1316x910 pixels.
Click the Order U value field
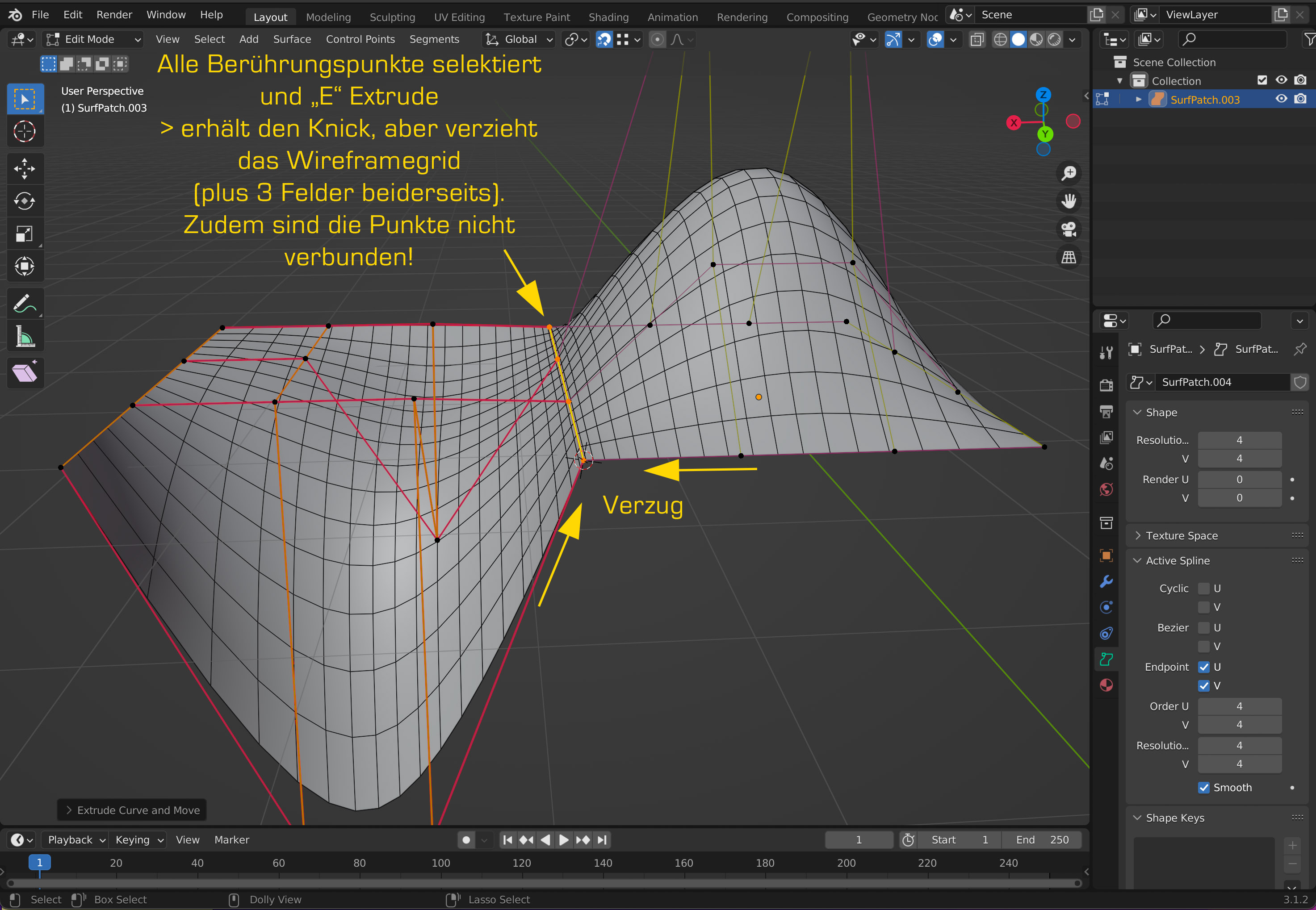[1239, 706]
